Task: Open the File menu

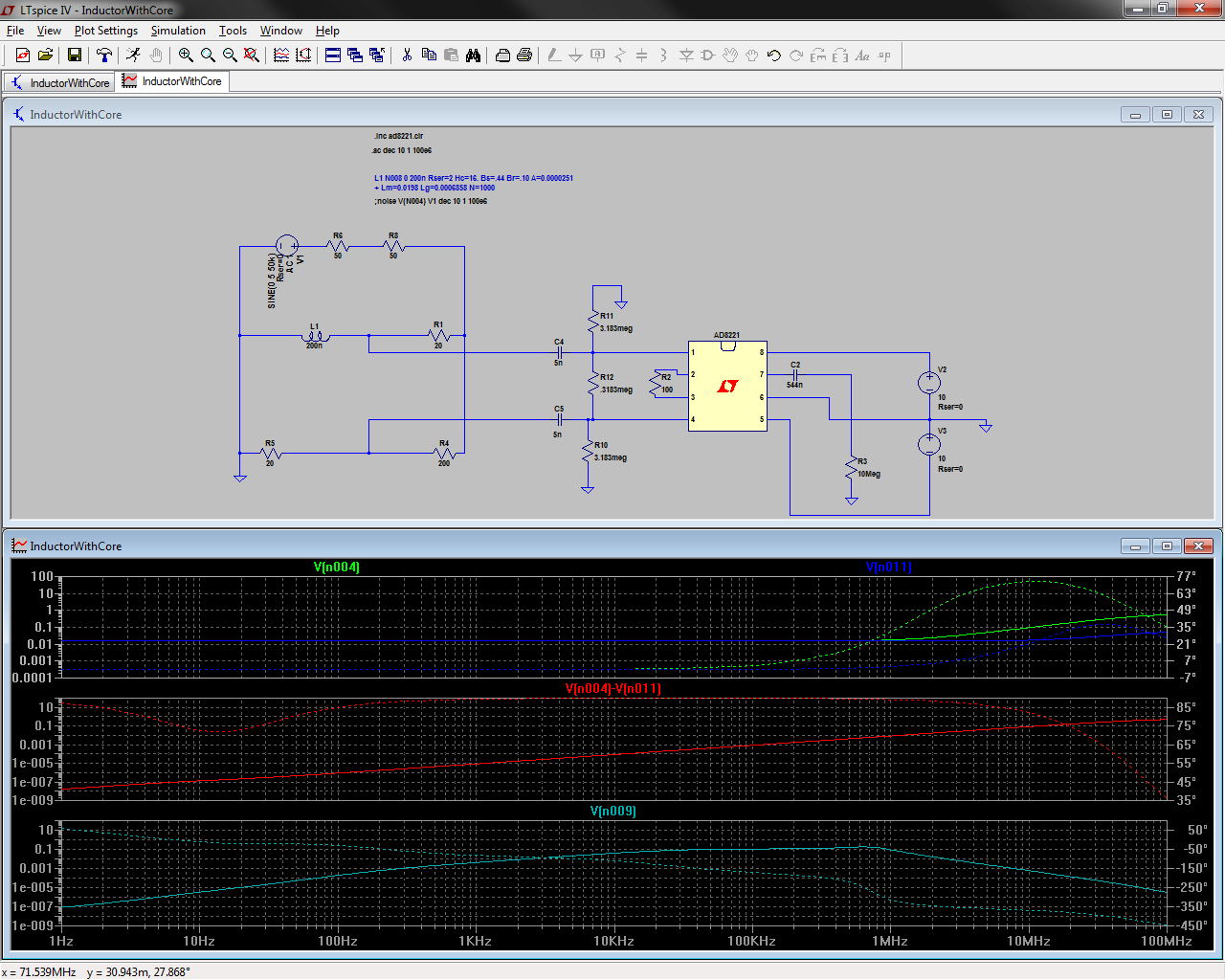Action: [x=15, y=31]
